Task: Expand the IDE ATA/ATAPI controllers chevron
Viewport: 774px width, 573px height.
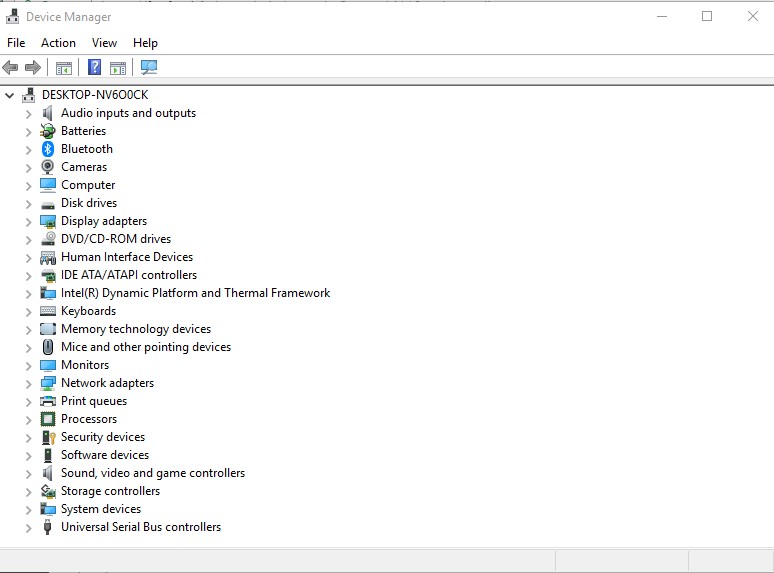Action: 29,276
